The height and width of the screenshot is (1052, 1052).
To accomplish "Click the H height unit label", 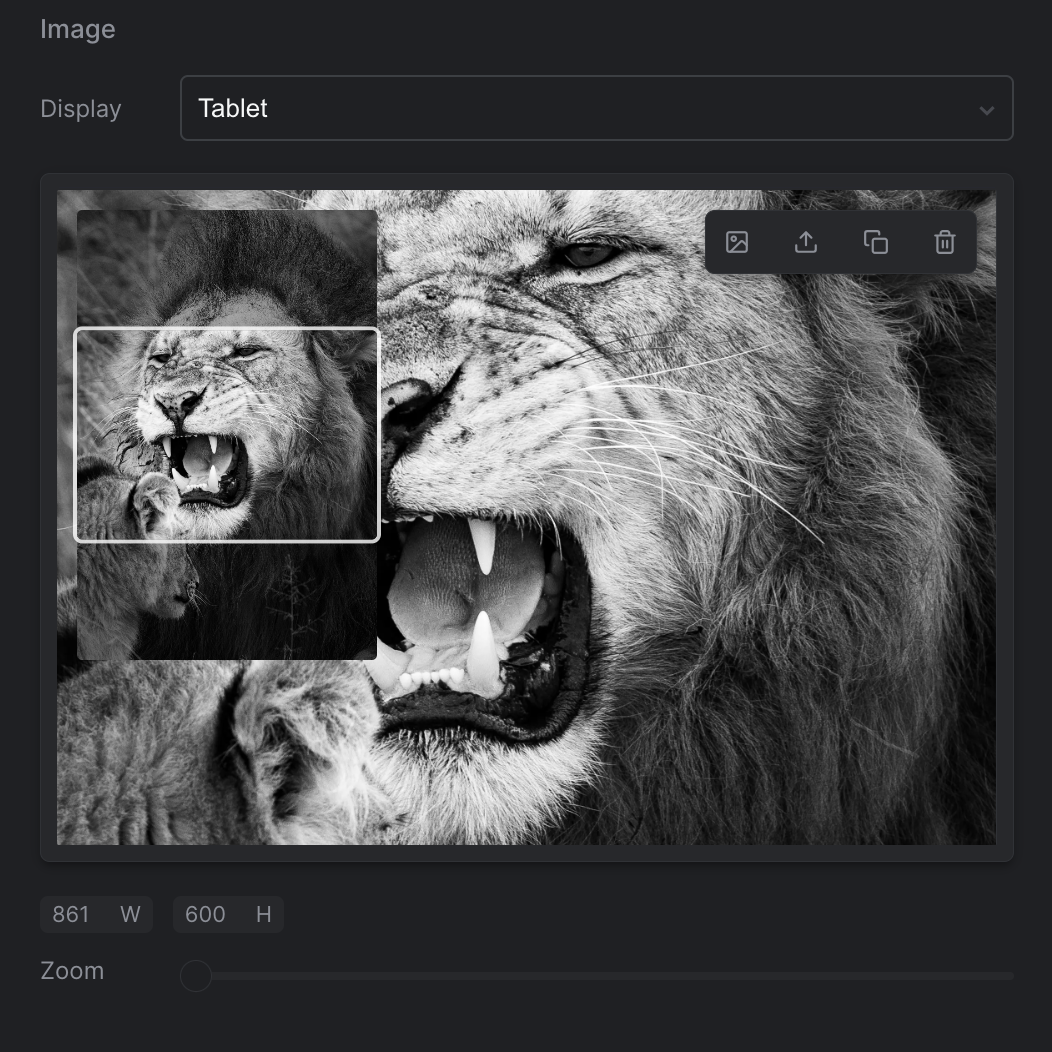I will (264, 914).
